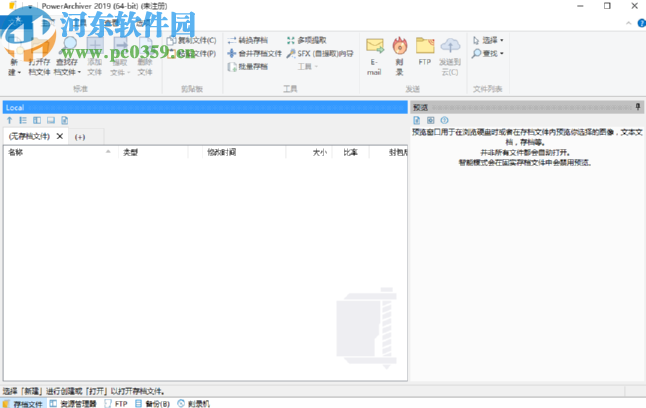Click the info circle icon in 预览 toolbar
646x408 pixels.
pyautogui.click(x=444, y=120)
